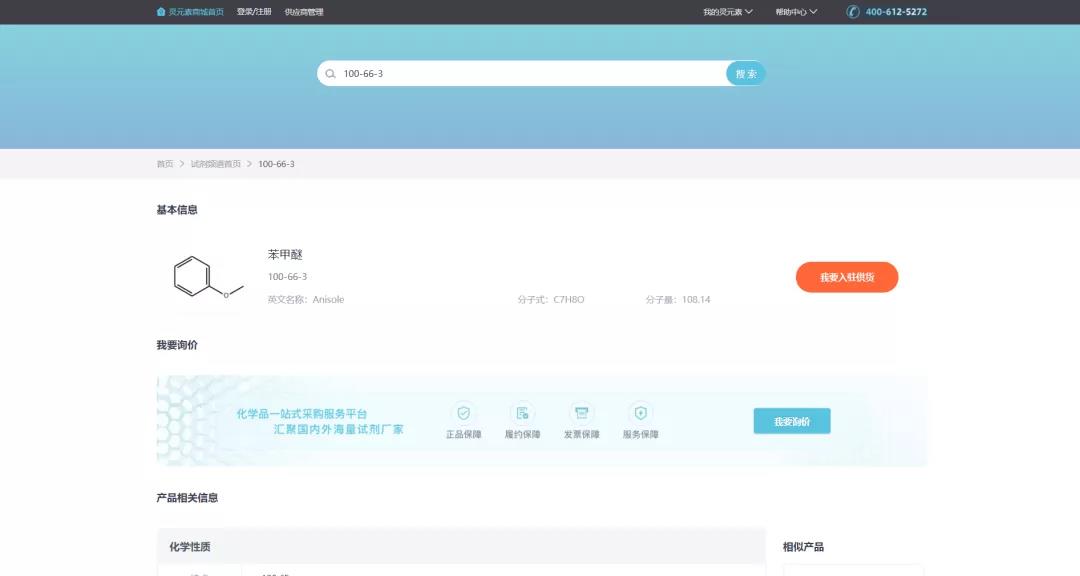Image resolution: width=1080 pixels, height=576 pixels.
Task: Open 供应商管理 supplier management
Action: [x=304, y=12]
